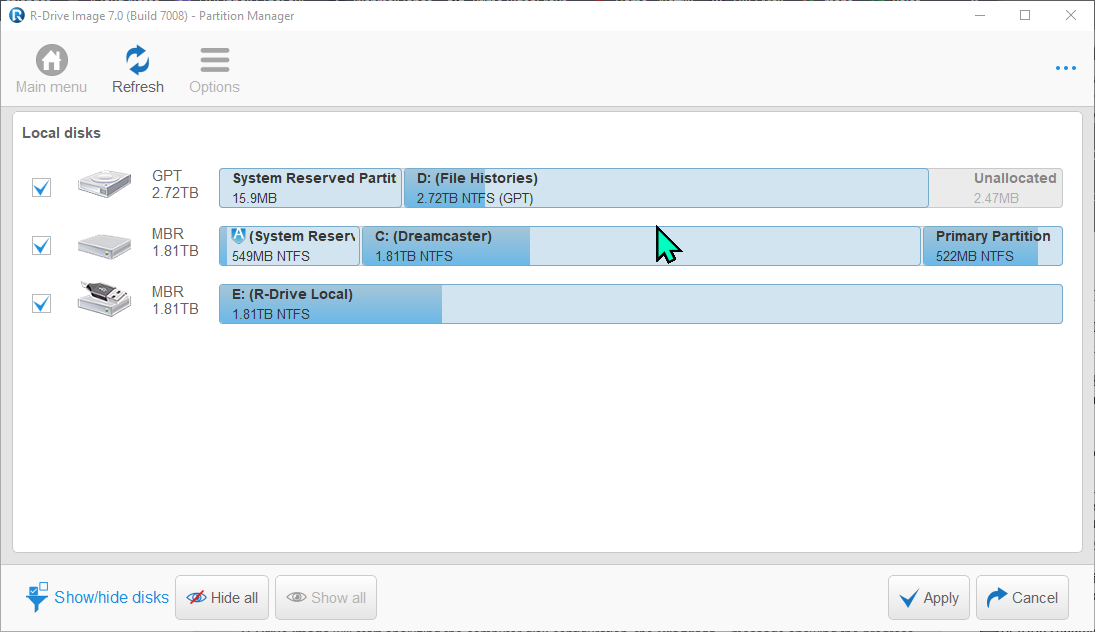Viewport: 1095px width, 632px height.
Task: Click the Refresh icon in the toolbar
Action: (x=137, y=60)
